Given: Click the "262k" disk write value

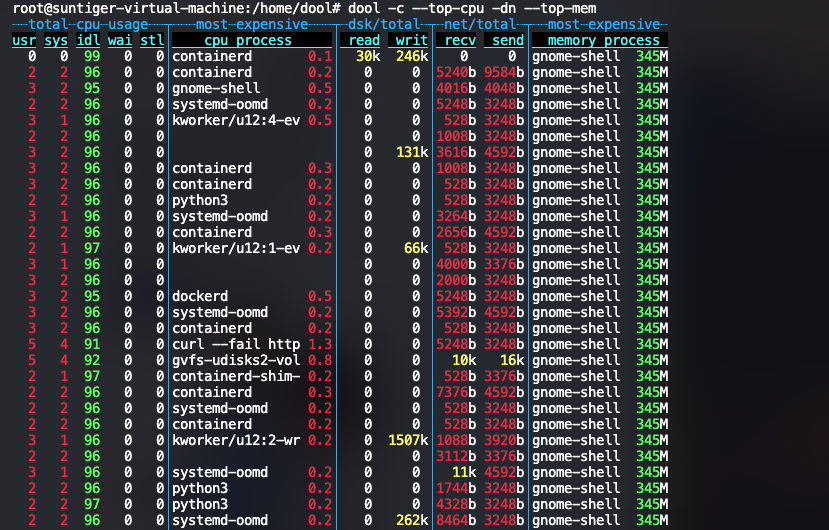Looking at the screenshot, I should coord(412,520).
